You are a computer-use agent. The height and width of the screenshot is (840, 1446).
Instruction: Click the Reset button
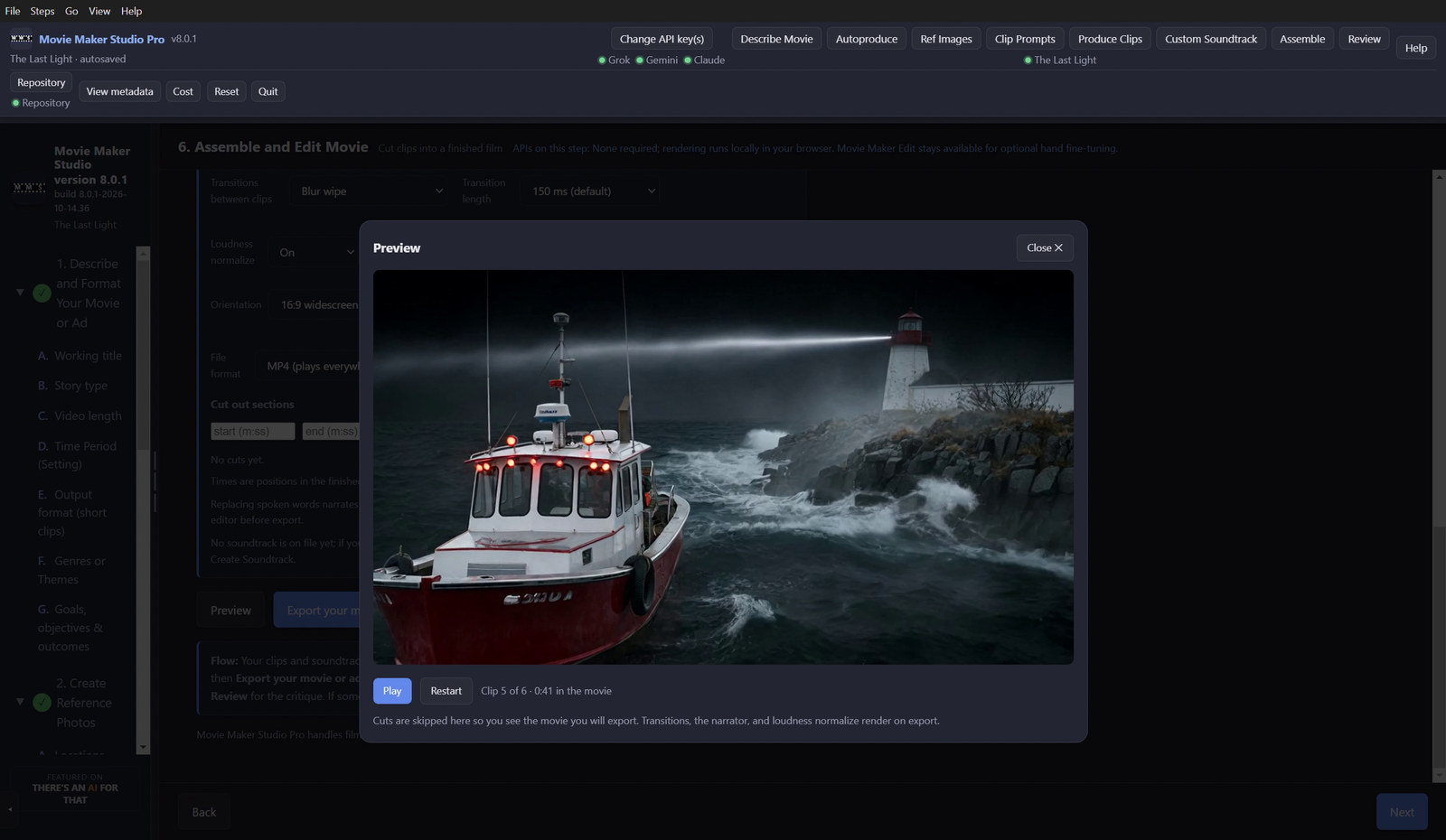point(227,91)
